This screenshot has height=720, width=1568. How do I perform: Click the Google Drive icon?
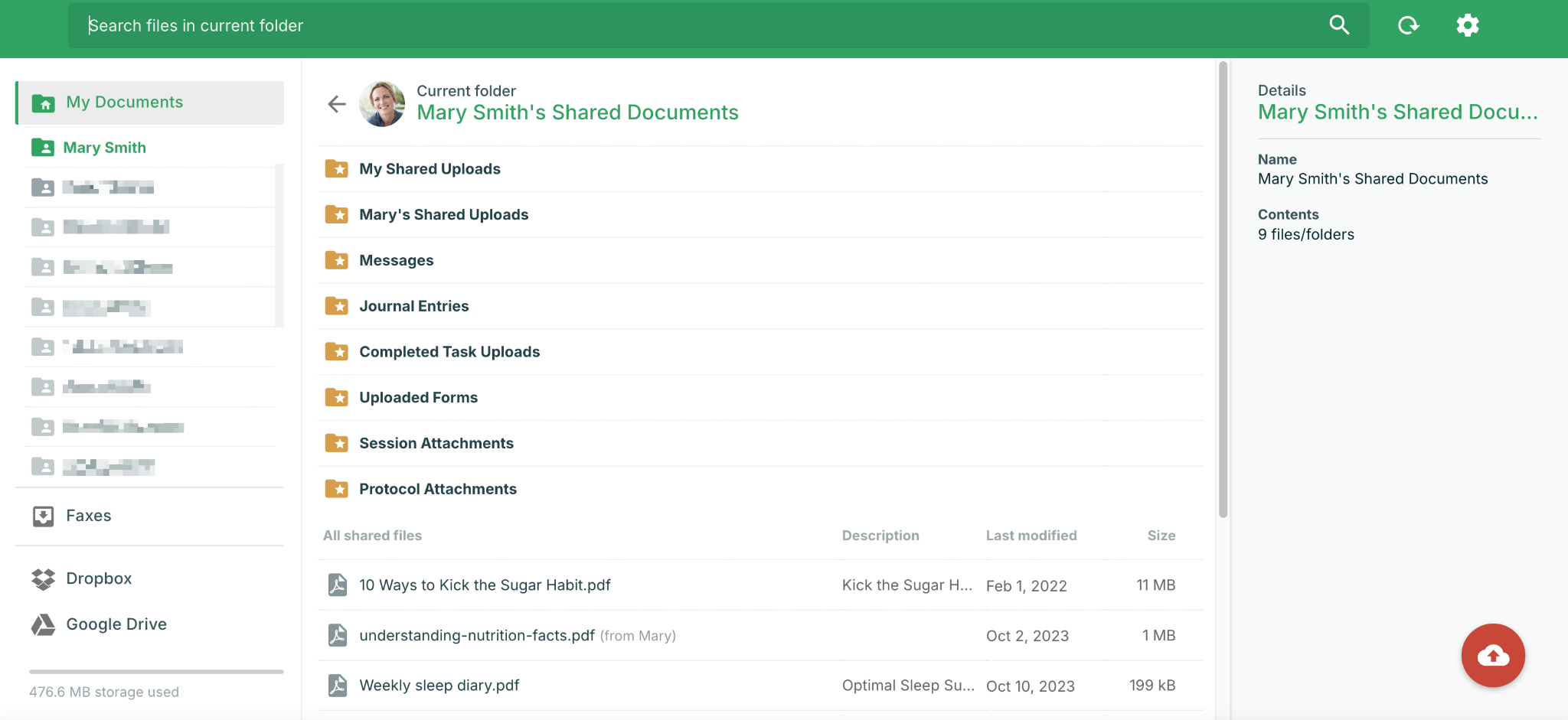click(44, 625)
